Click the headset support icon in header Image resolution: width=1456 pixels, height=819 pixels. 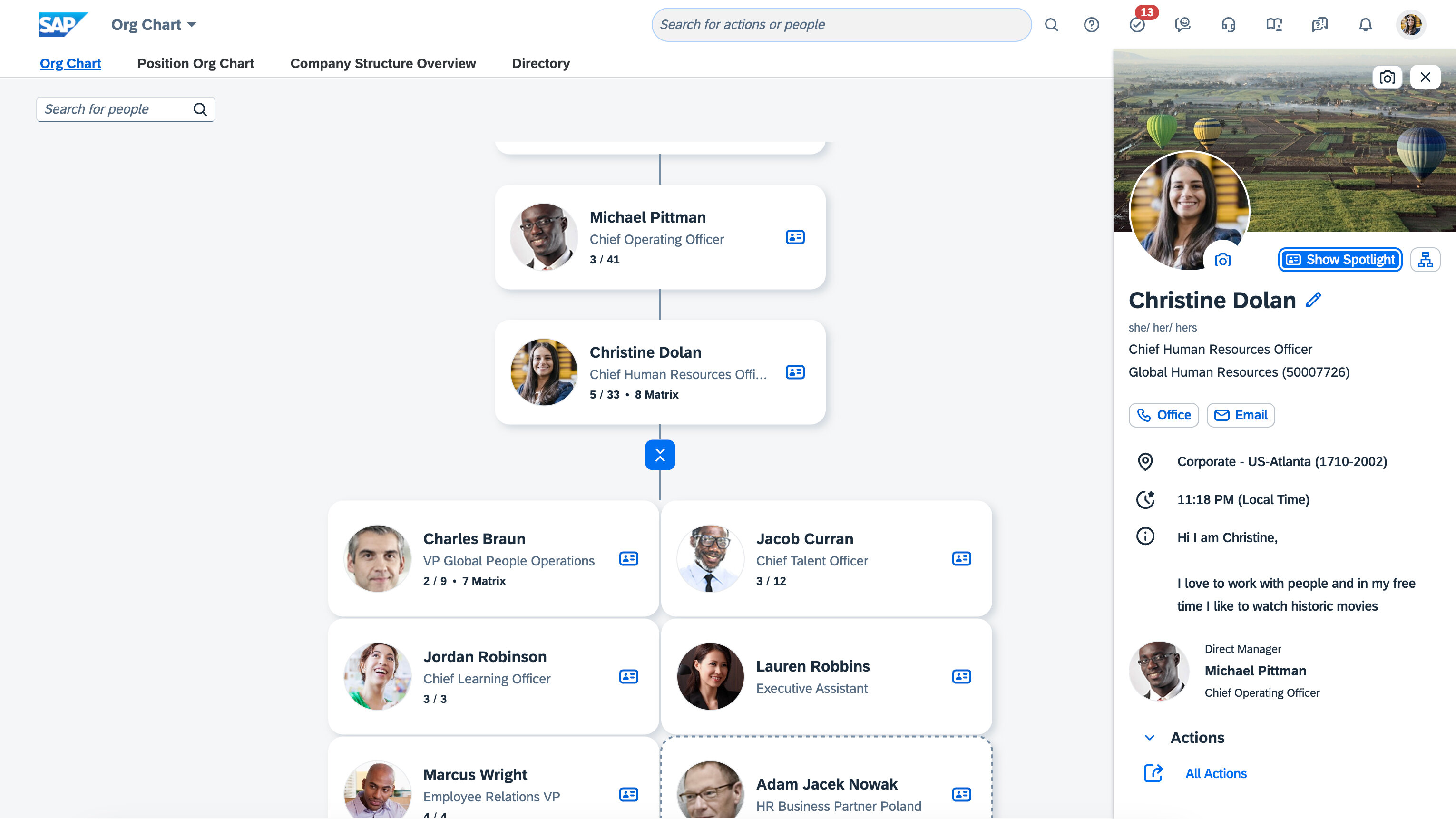[1228, 25]
